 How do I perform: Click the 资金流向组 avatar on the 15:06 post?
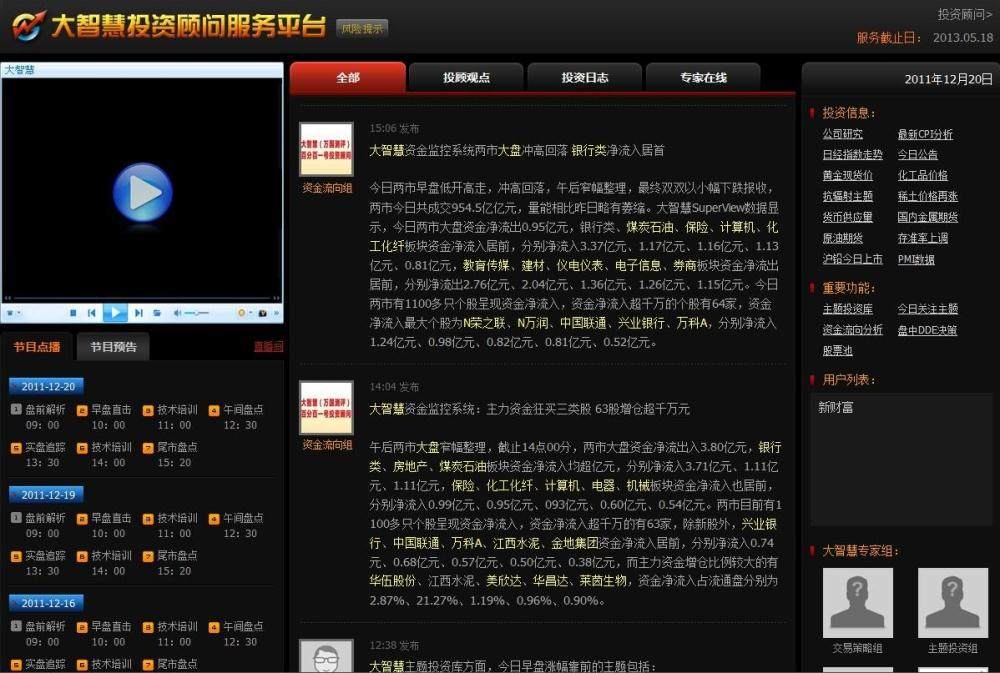tap(327, 149)
